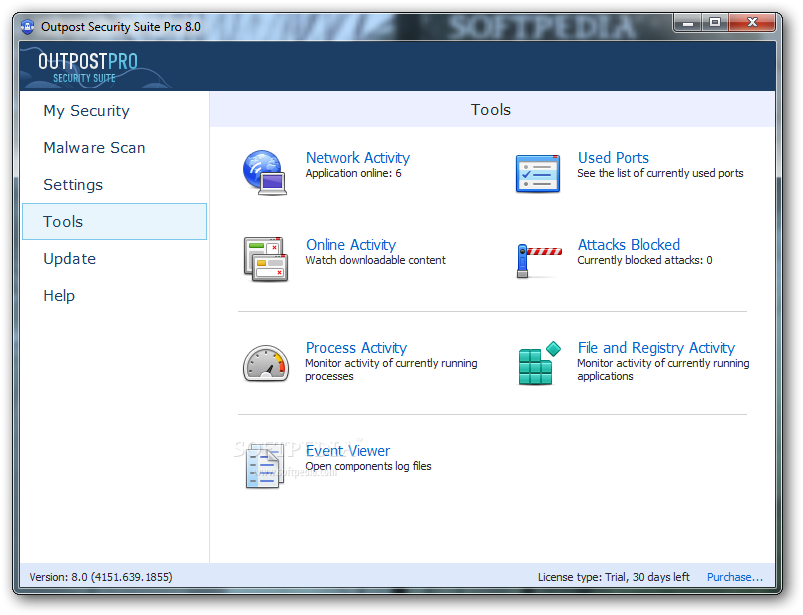Open the Event Viewer link
The image size is (803, 615).
click(x=348, y=451)
